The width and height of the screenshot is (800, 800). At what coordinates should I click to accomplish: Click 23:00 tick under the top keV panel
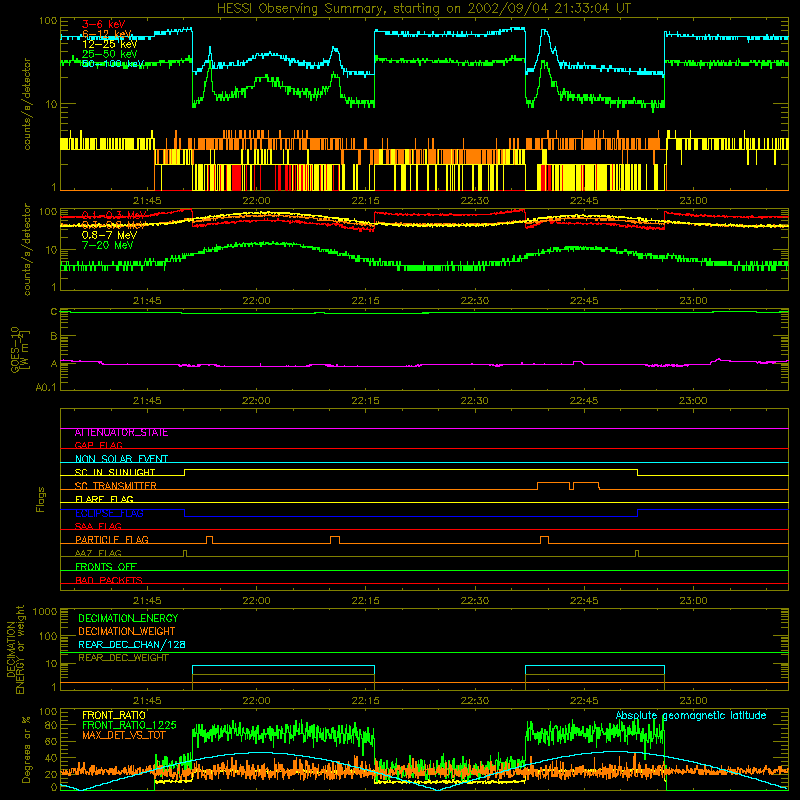(693, 201)
